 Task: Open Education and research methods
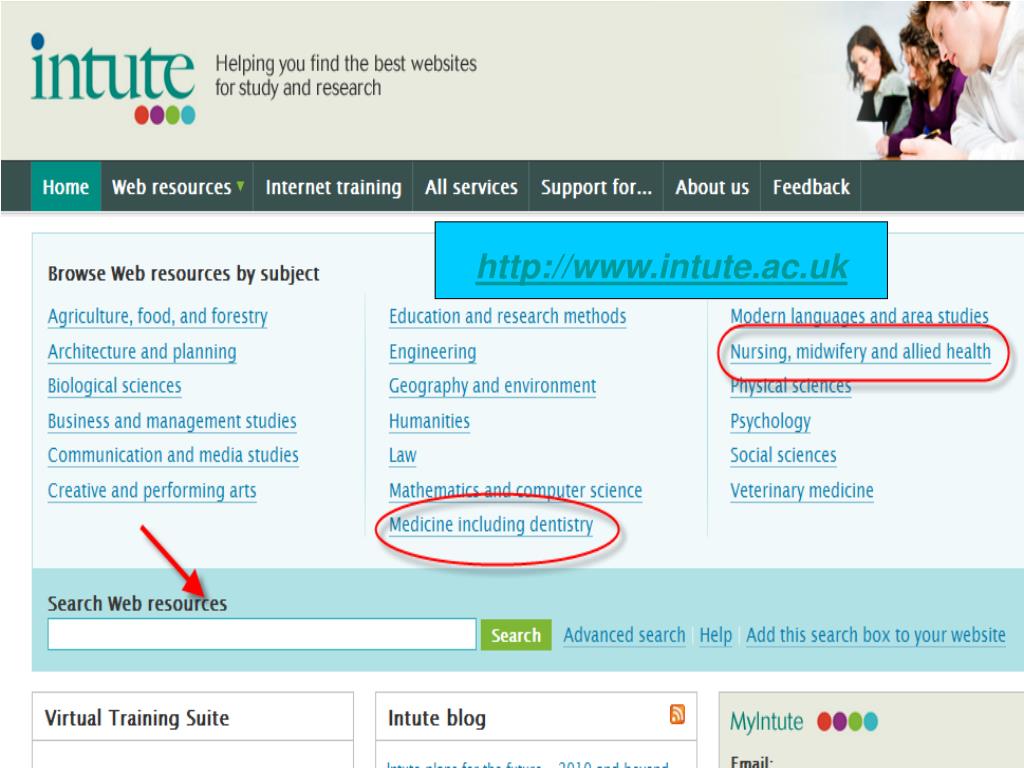coord(507,317)
